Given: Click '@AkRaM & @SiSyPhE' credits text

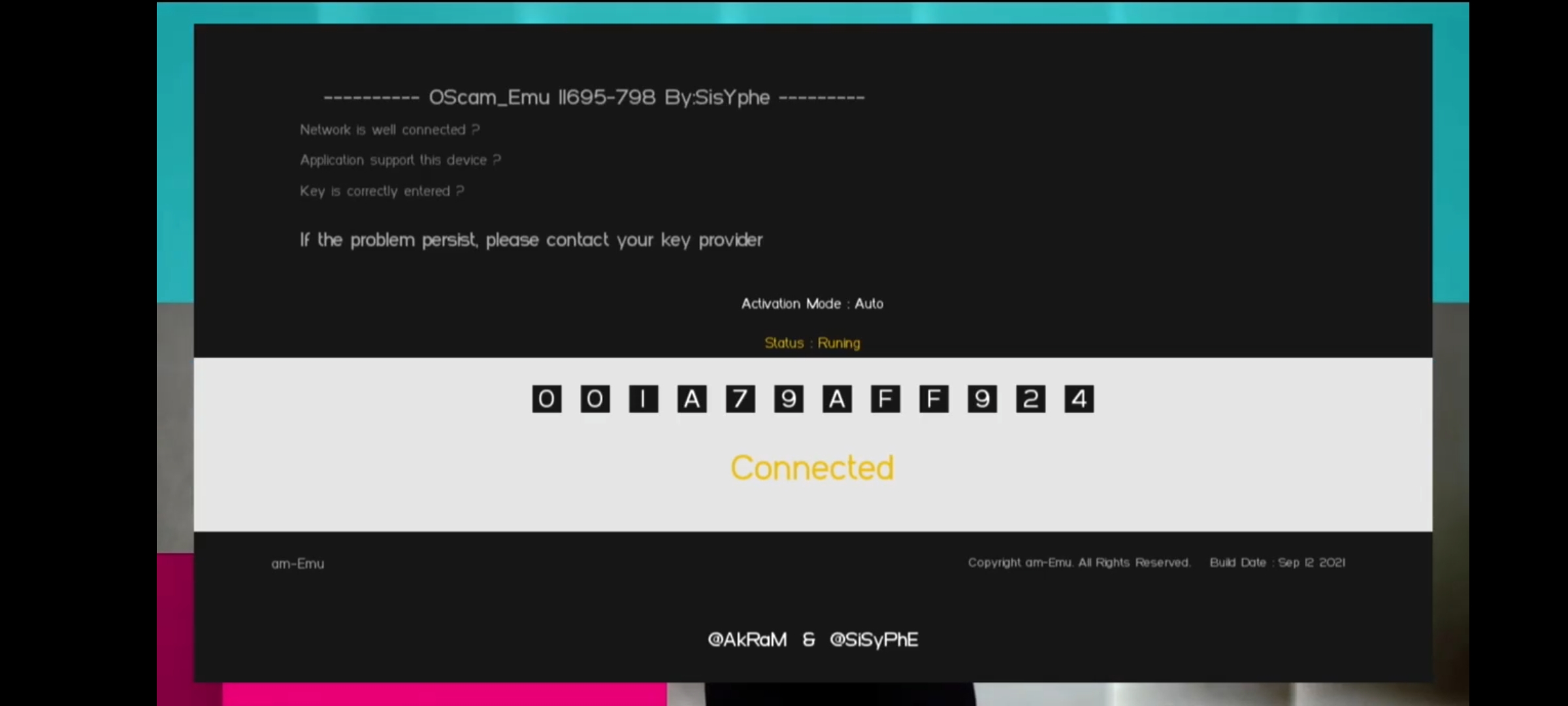Looking at the screenshot, I should pyautogui.click(x=813, y=639).
